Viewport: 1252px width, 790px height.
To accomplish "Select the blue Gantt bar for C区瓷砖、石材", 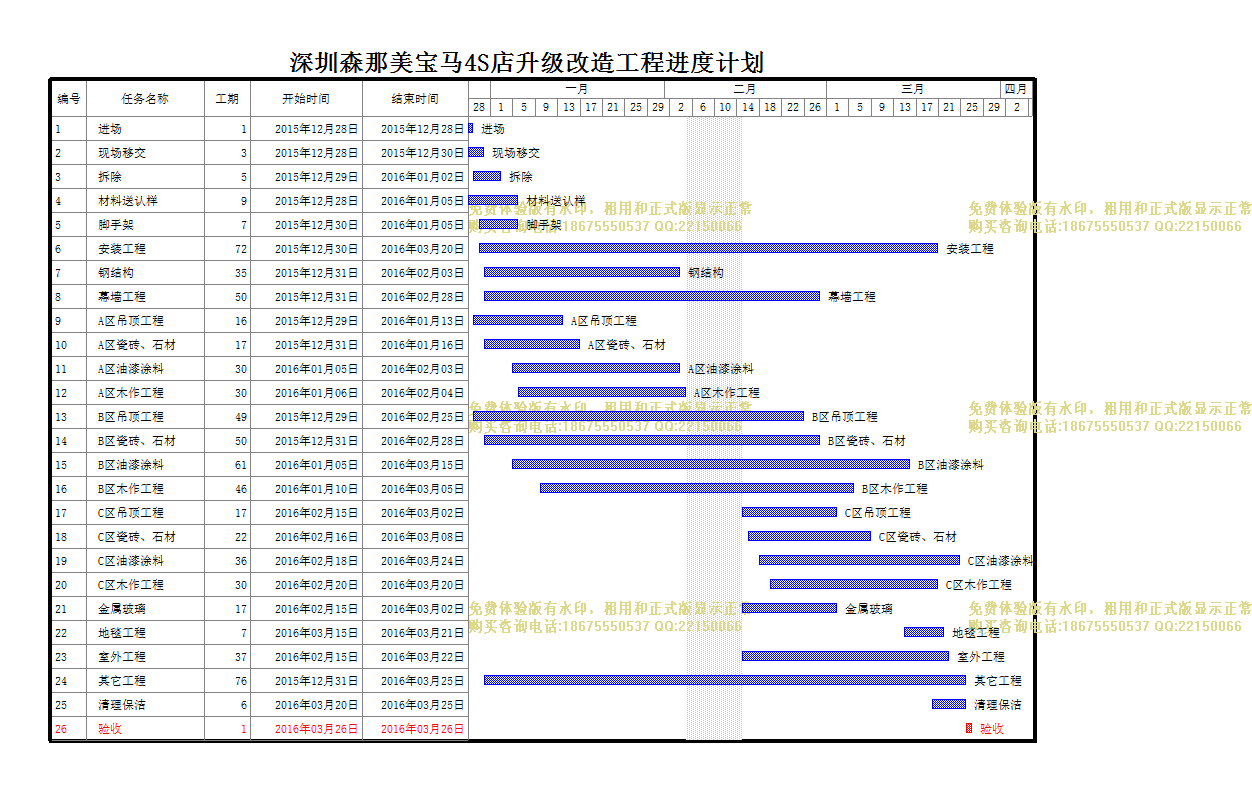I will [809, 536].
